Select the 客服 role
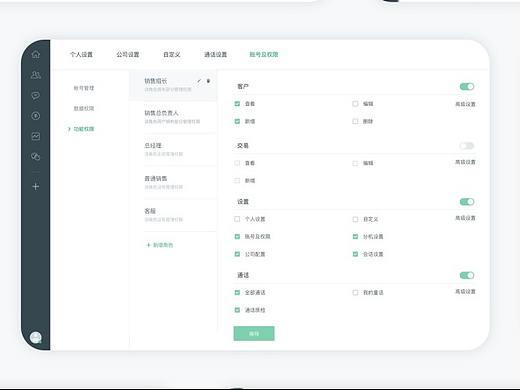Screen dimensions: 520x390 [x=173, y=215]
